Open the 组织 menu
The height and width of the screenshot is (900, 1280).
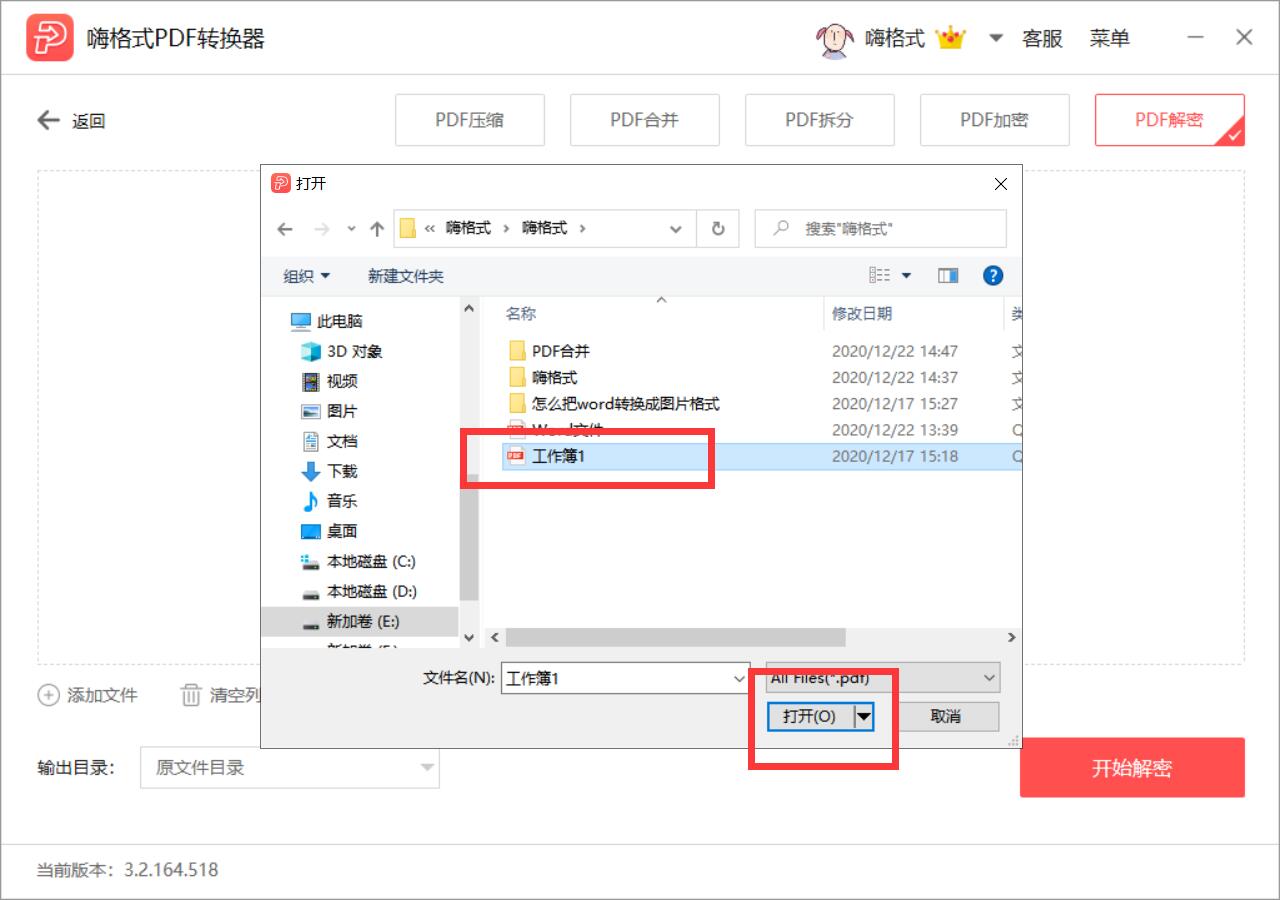click(306, 276)
